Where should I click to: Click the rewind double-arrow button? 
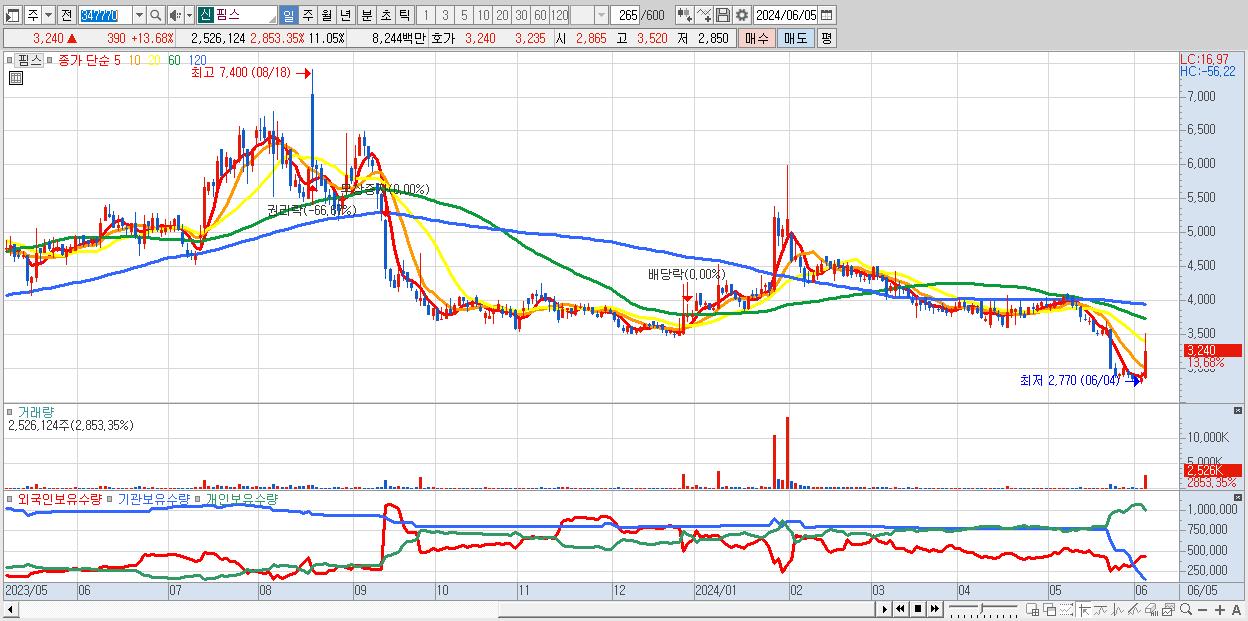tap(900, 609)
